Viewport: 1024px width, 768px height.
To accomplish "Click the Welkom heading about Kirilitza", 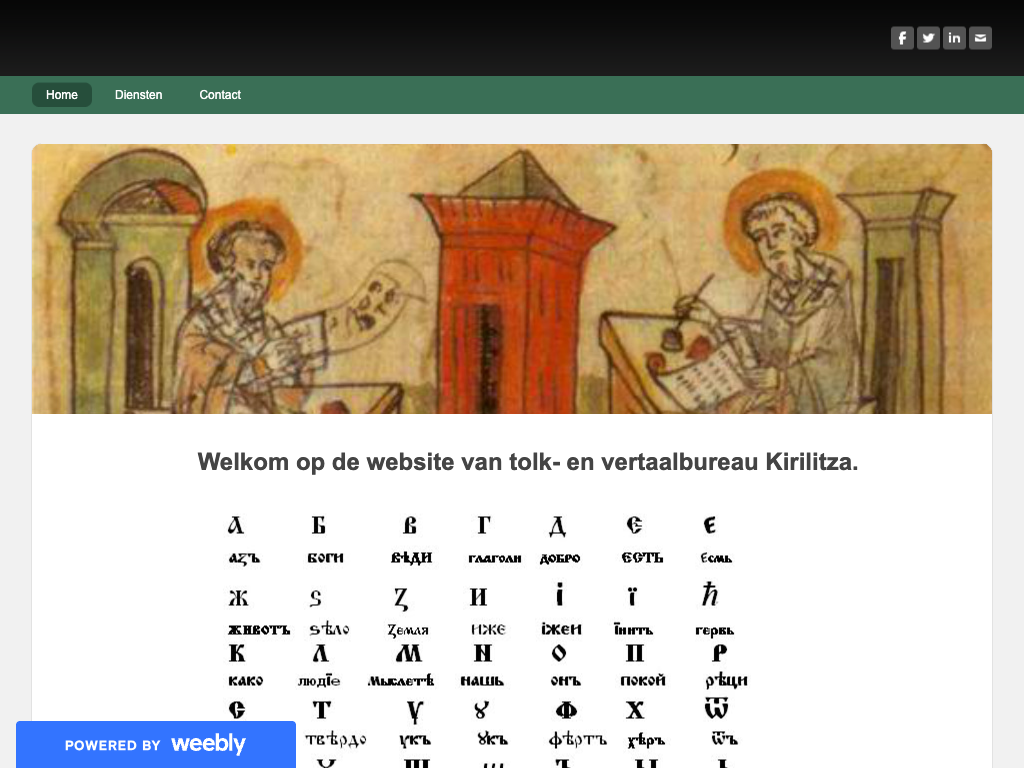I will (x=527, y=462).
